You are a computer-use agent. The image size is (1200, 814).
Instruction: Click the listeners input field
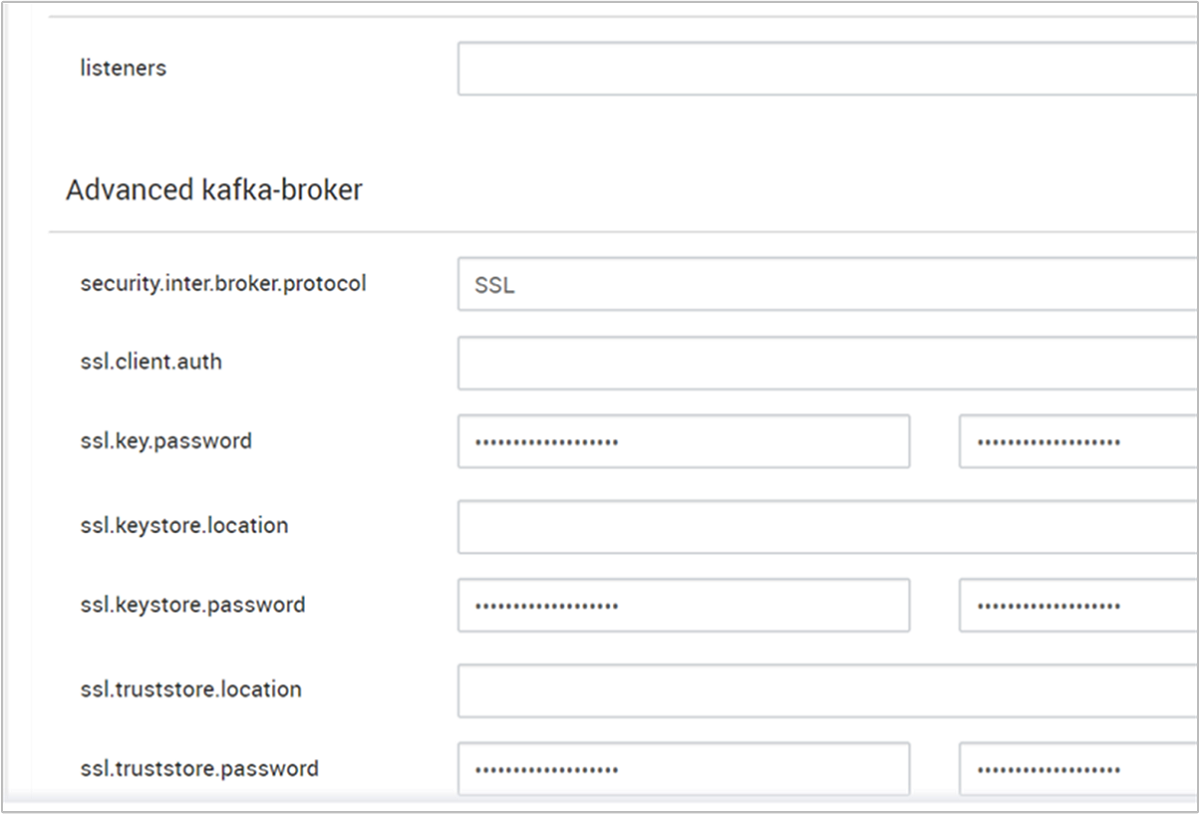tap(800, 68)
